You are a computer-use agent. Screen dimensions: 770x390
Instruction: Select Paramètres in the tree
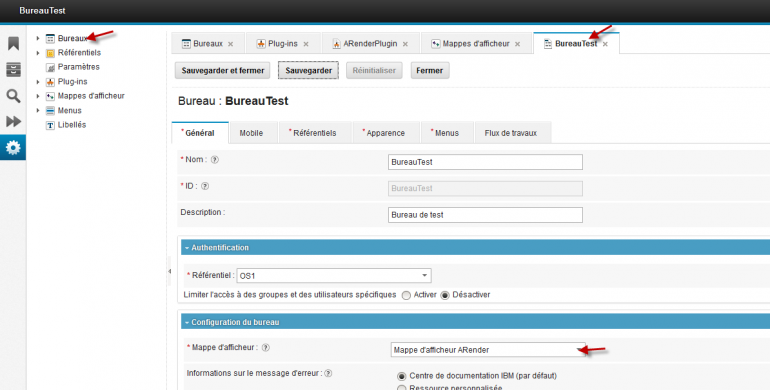[x=79, y=67]
